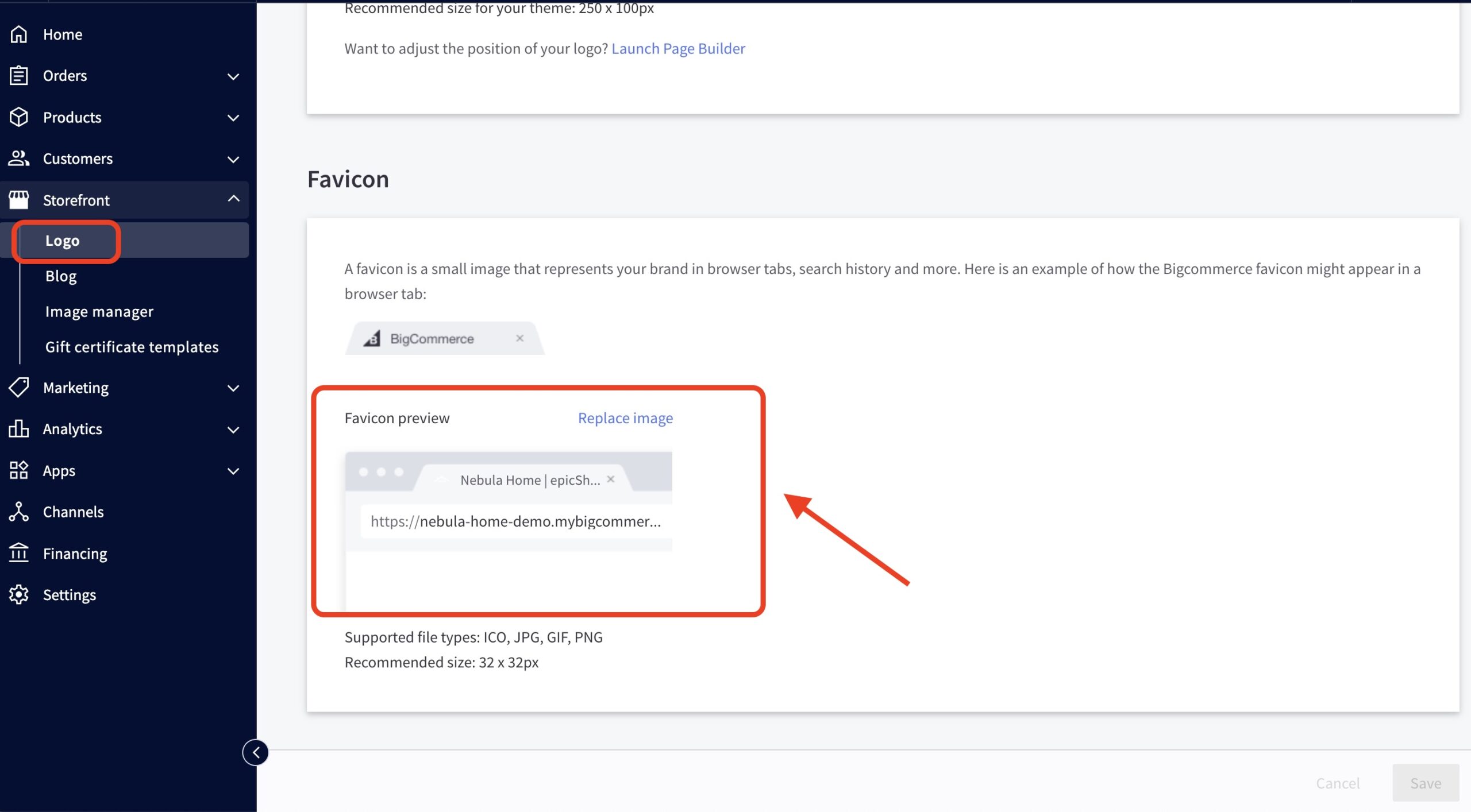Open Image manager under Storefront
This screenshot has height=812, width=1471.
(x=99, y=312)
